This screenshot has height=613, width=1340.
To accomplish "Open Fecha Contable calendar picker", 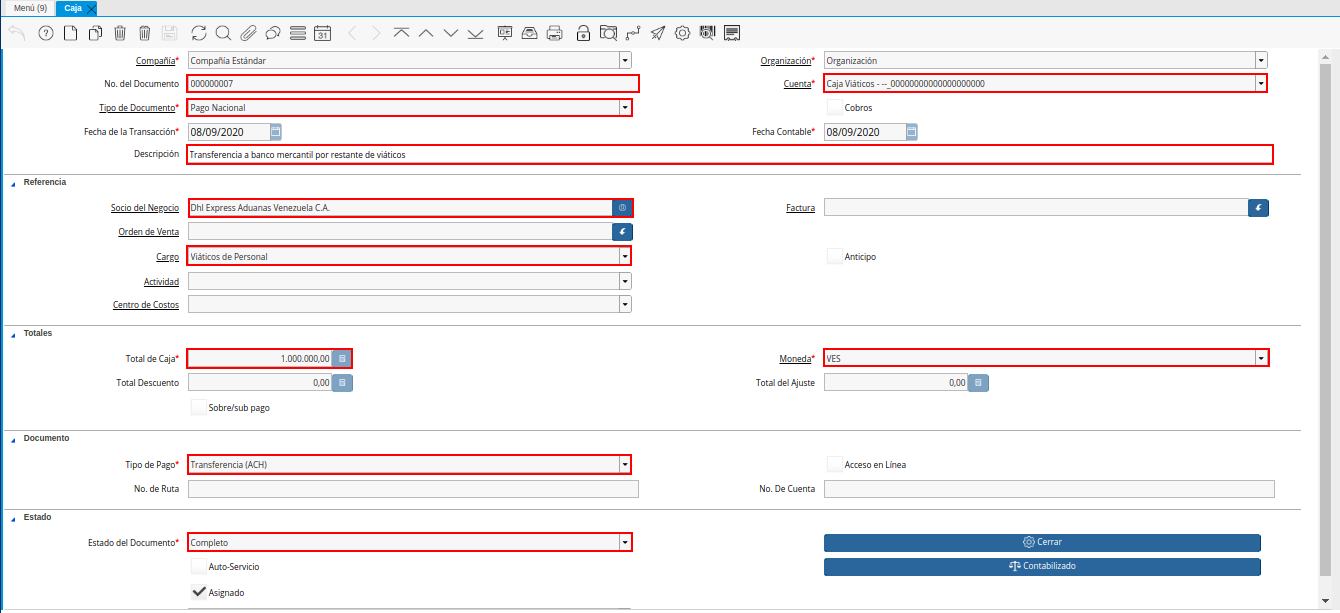I will [911, 131].
